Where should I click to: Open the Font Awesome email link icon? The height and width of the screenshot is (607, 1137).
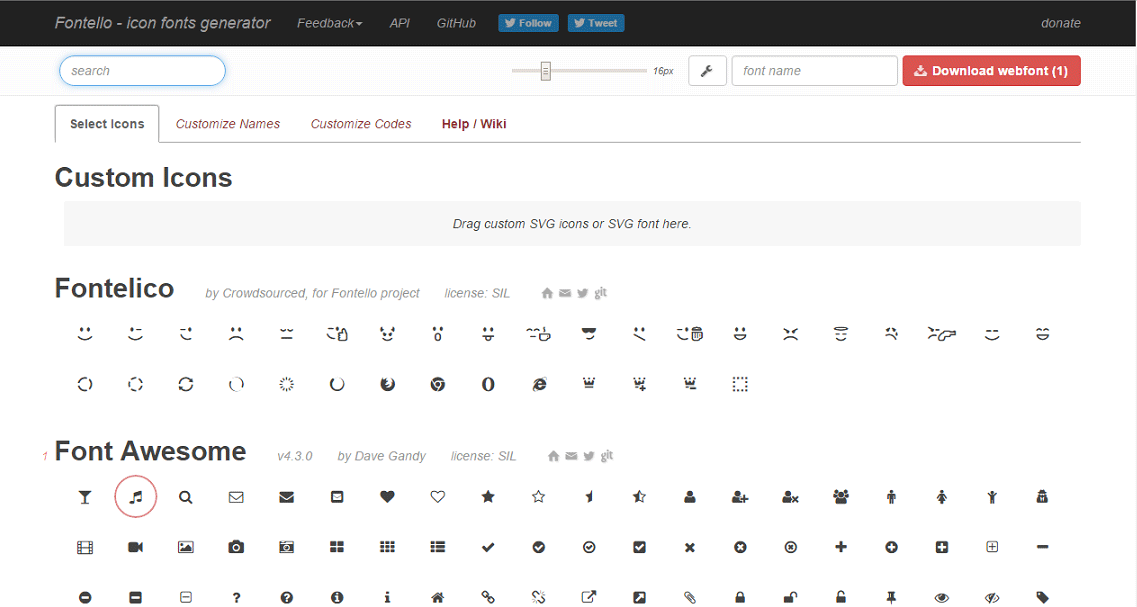(571, 456)
